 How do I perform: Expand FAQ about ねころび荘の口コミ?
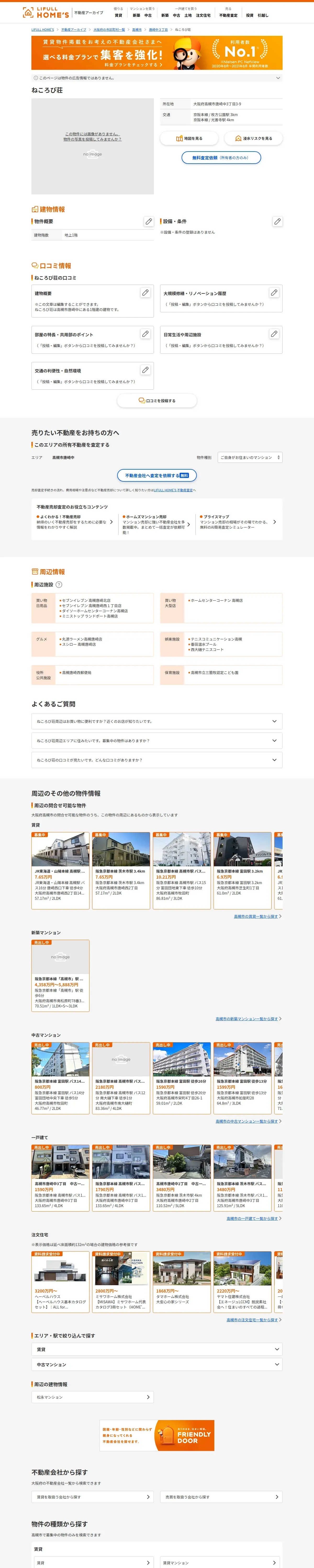[157, 760]
